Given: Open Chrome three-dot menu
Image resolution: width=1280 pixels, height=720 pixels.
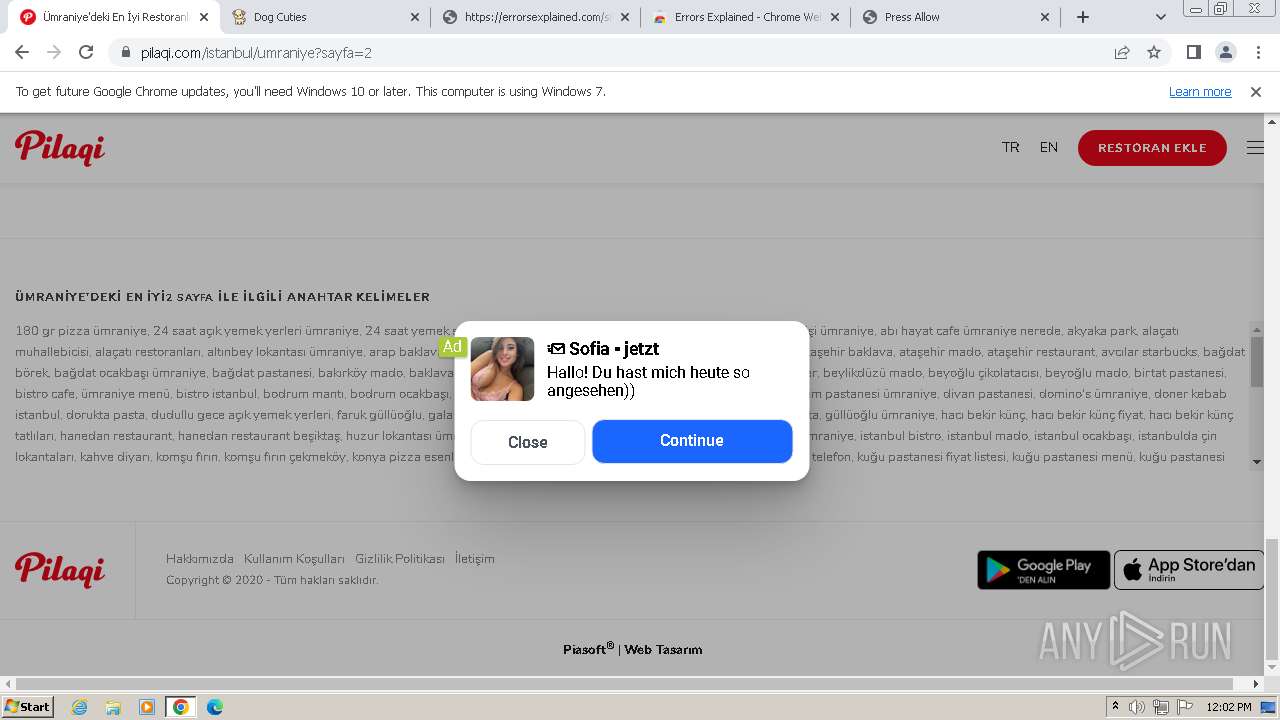Looking at the screenshot, I should pyautogui.click(x=1258, y=52).
